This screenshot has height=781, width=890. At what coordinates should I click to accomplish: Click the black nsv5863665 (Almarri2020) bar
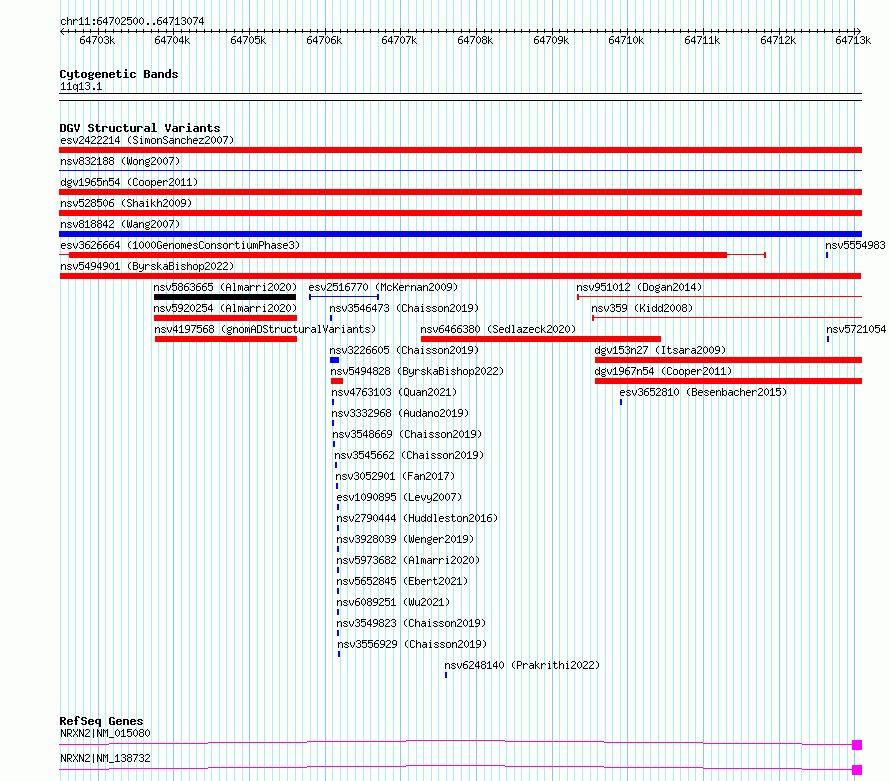coord(225,297)
